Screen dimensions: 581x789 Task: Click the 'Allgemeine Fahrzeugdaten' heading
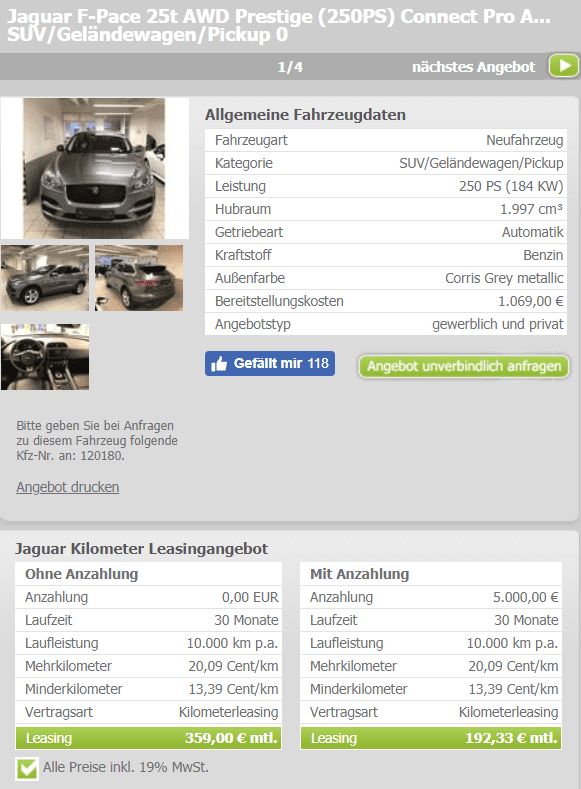(305, 115)
